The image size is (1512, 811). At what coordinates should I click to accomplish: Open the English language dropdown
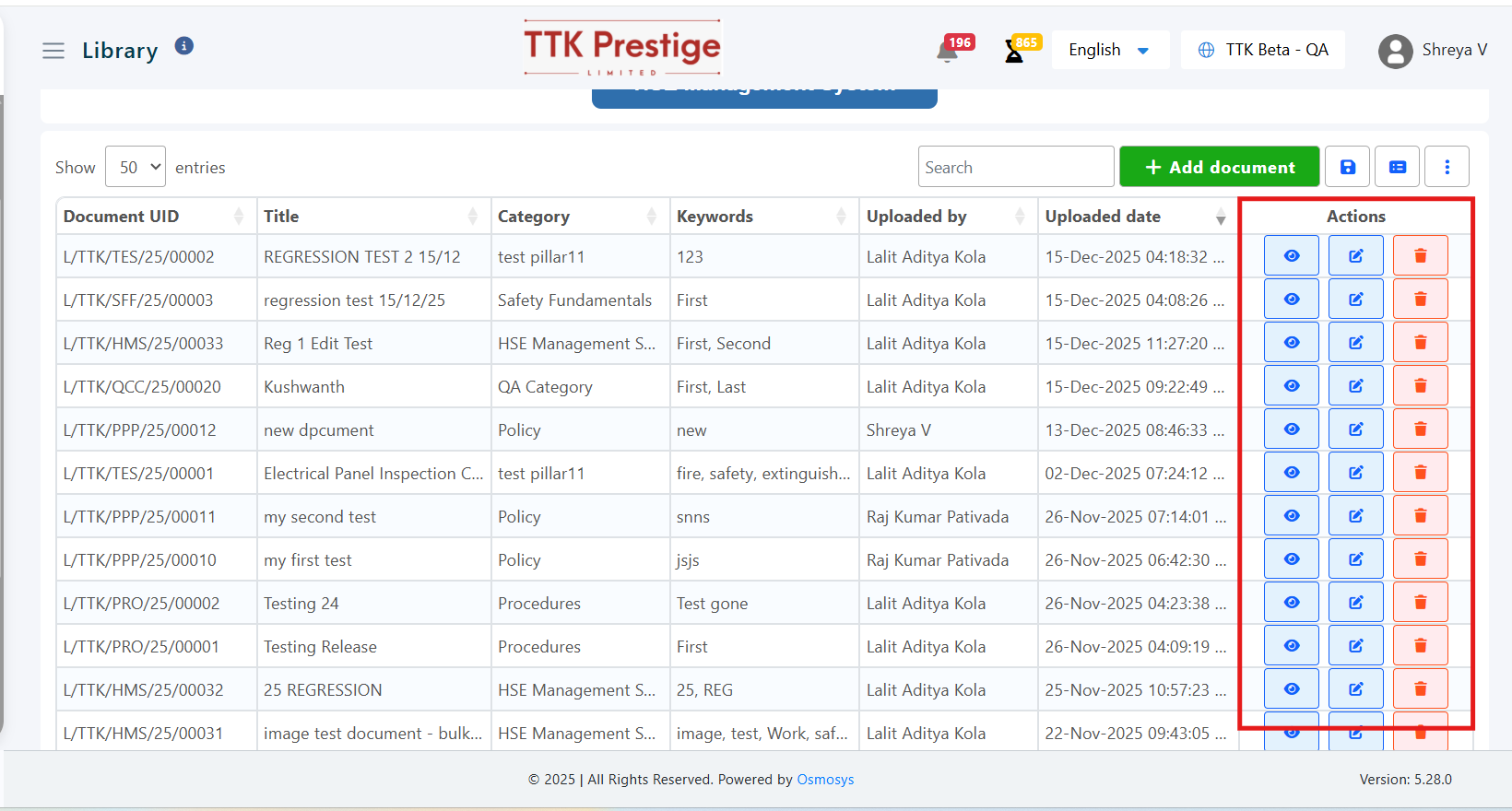pyautogui.click(x=1109, y=50)
